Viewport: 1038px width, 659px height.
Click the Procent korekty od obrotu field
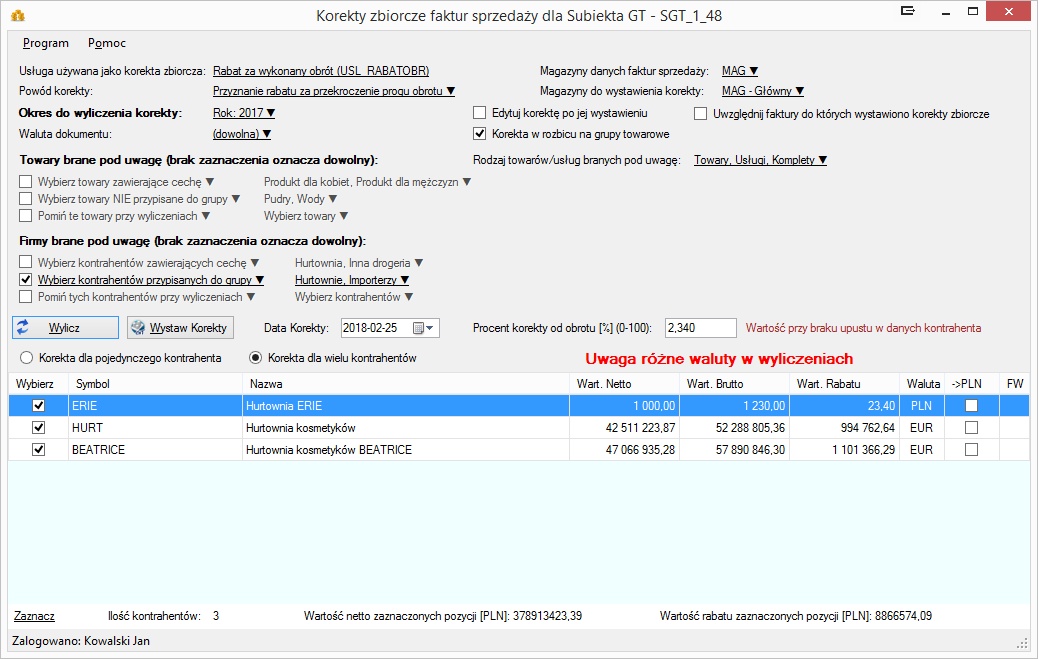[700, 328]
